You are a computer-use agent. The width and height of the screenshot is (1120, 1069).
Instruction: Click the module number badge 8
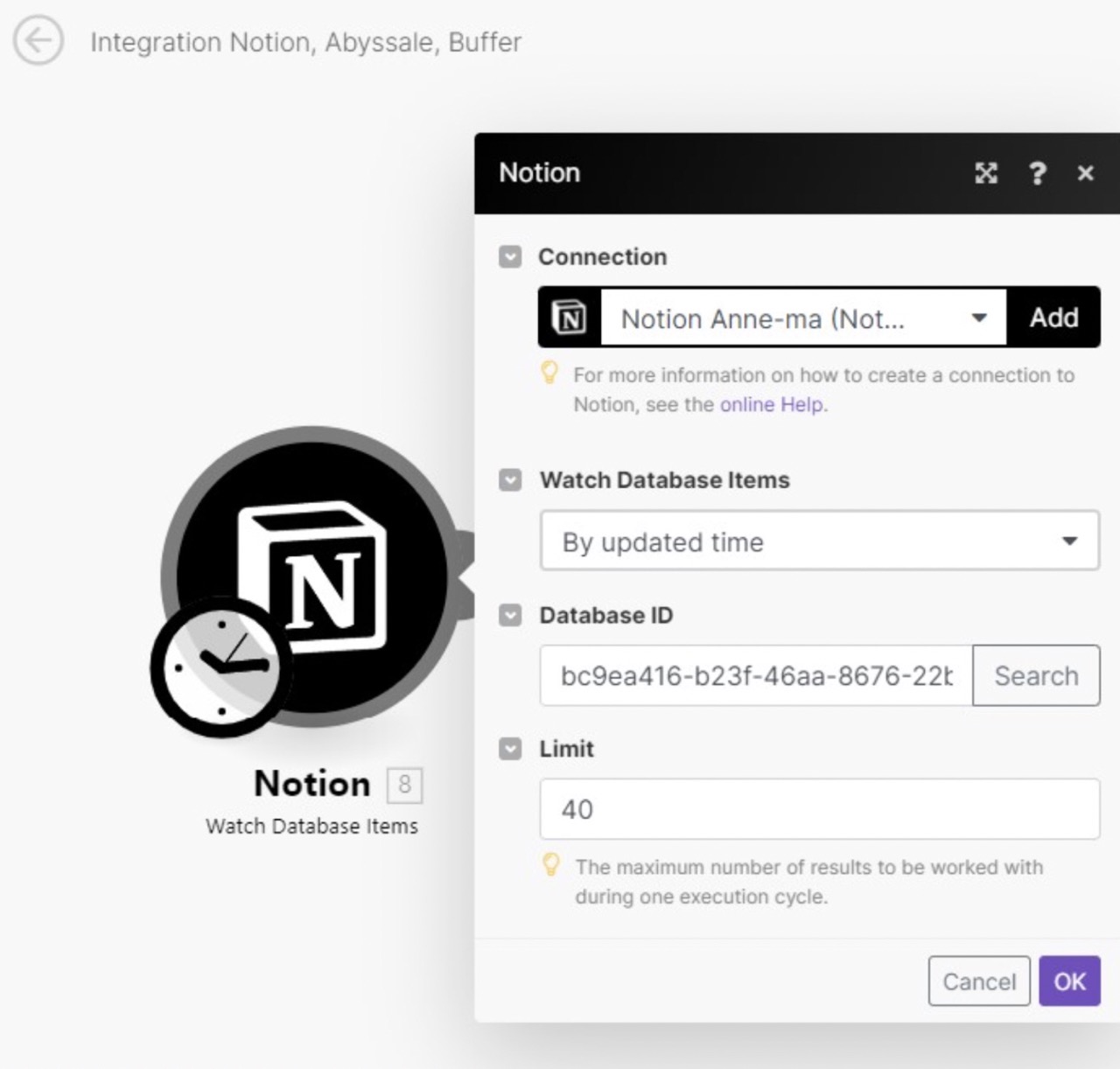coord(404,785)
